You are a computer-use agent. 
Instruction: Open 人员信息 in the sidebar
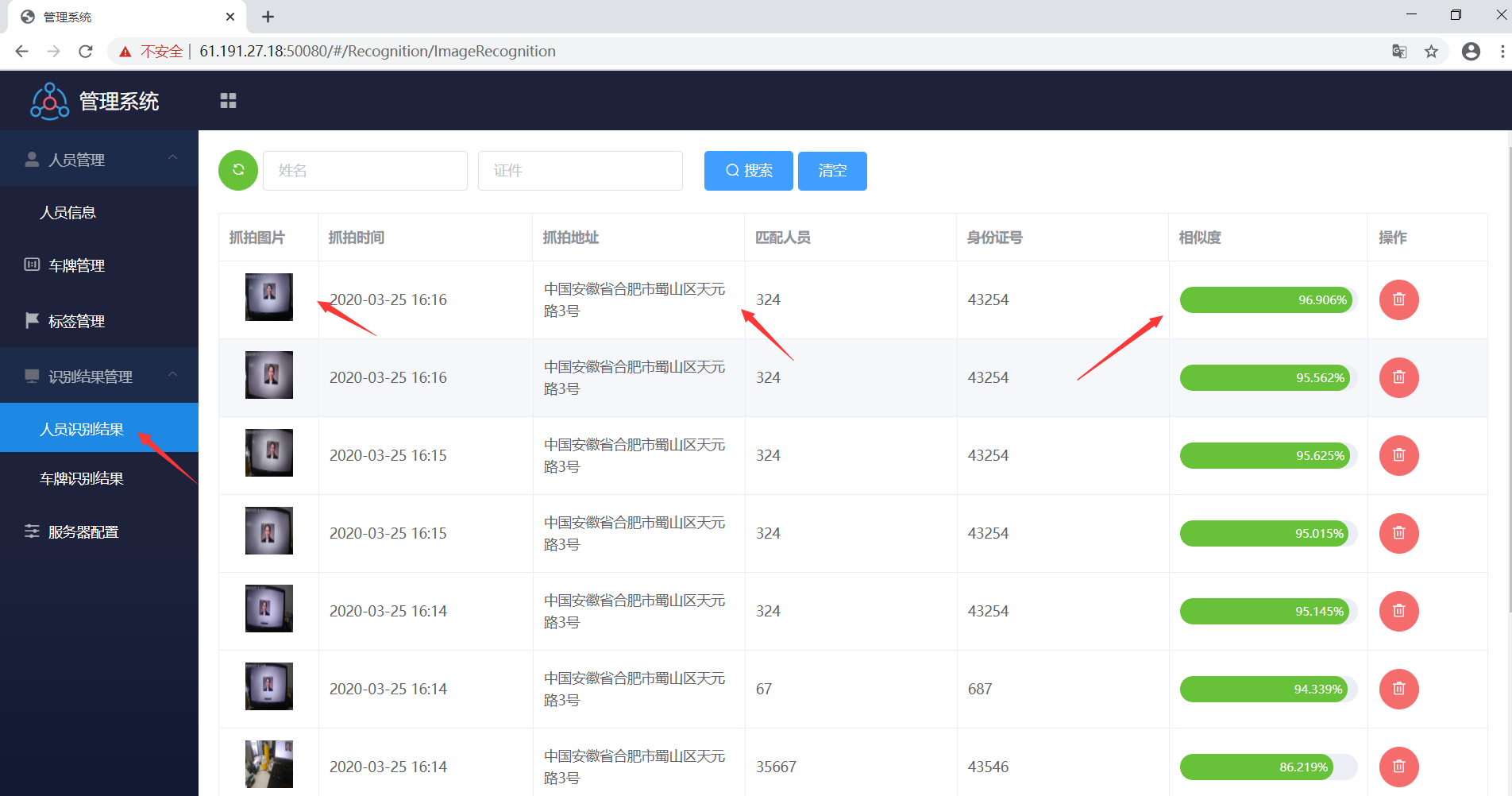(x=99, y=212)
